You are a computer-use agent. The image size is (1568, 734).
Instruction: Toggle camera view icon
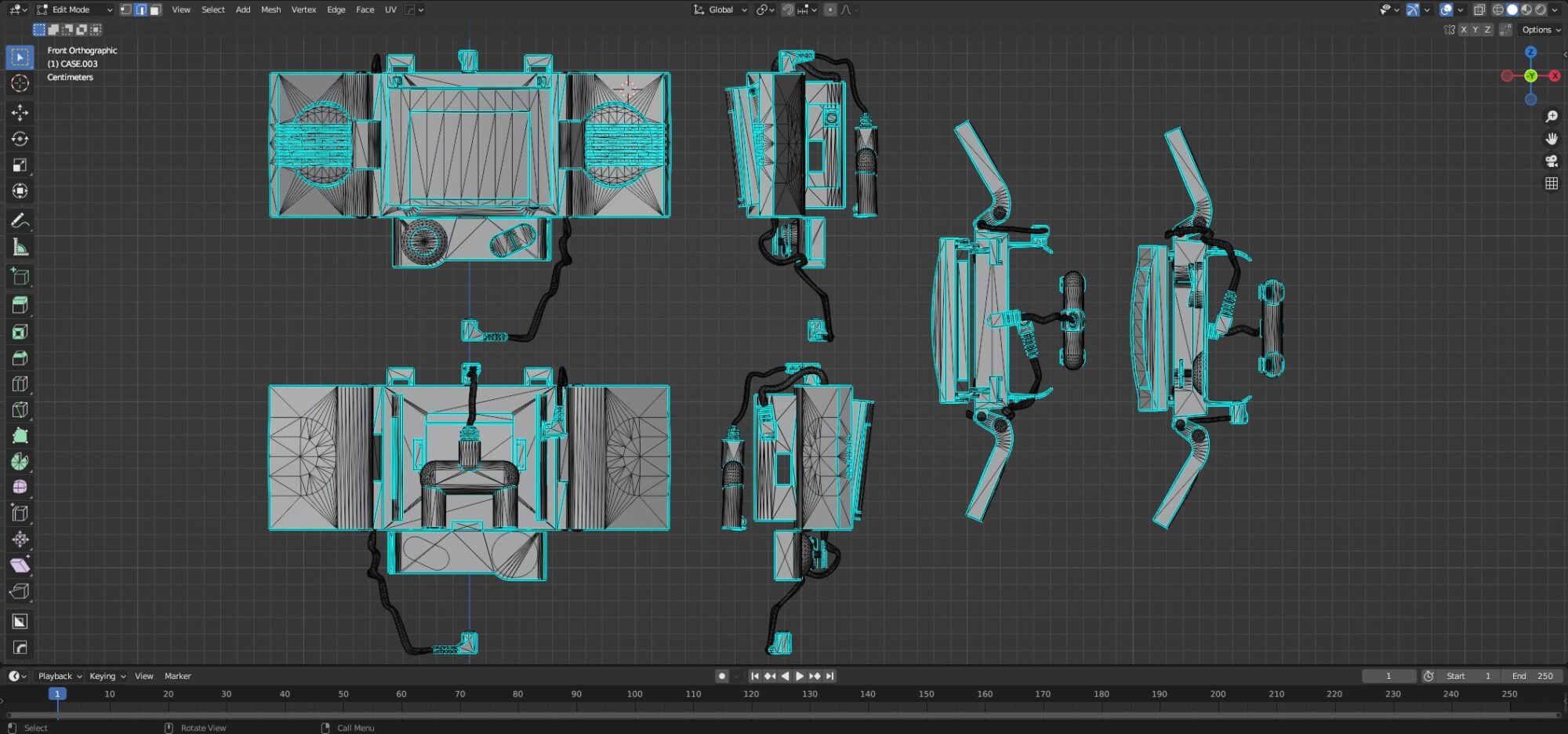1551,161
